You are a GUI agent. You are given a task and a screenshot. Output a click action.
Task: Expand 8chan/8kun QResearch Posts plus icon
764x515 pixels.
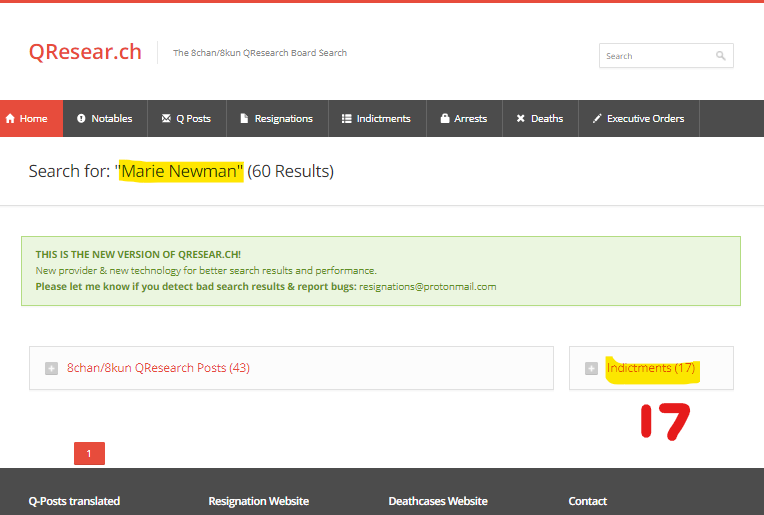pyautogui.click(x=51, y=368)
